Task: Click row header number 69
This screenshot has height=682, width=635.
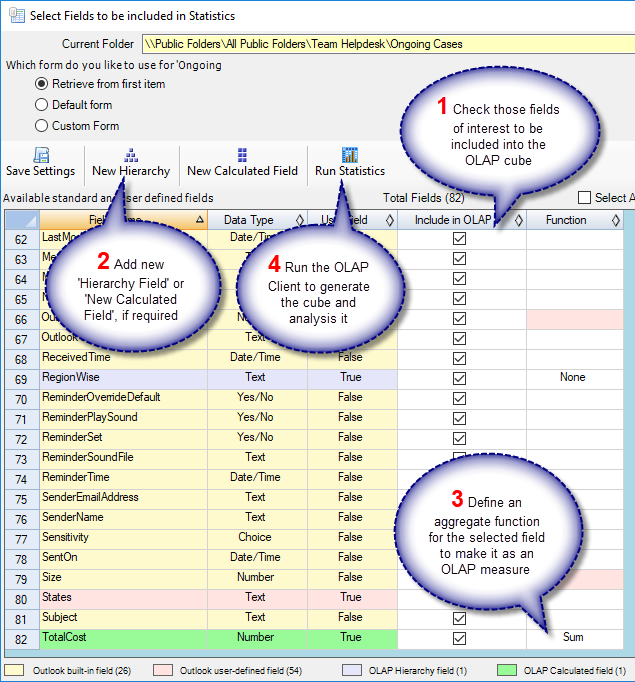Action: (20, 378)
